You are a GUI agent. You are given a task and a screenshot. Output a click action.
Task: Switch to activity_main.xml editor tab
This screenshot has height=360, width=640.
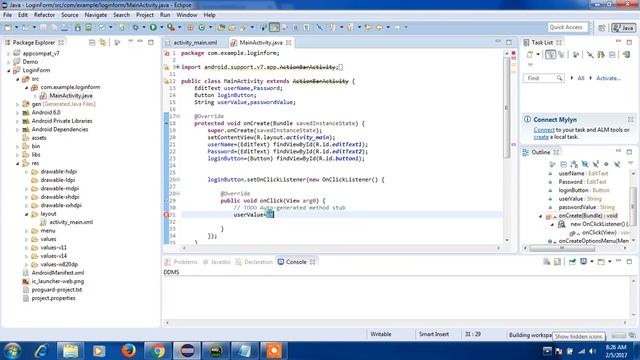click(x=195, y=42)
